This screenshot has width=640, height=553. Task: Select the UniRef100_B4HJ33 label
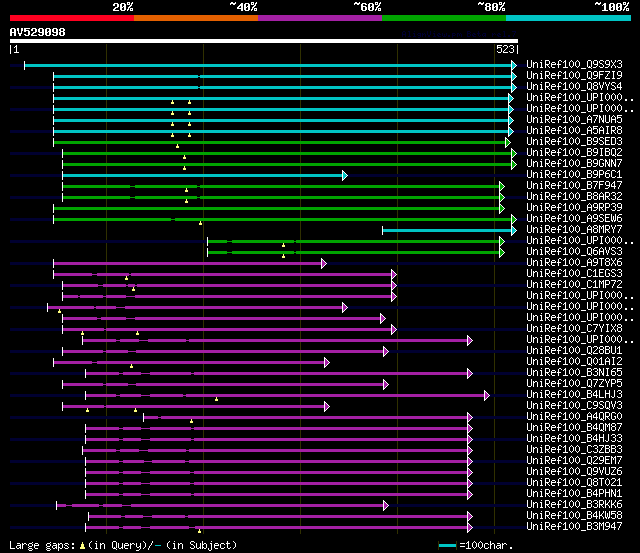tap(574, 439)
